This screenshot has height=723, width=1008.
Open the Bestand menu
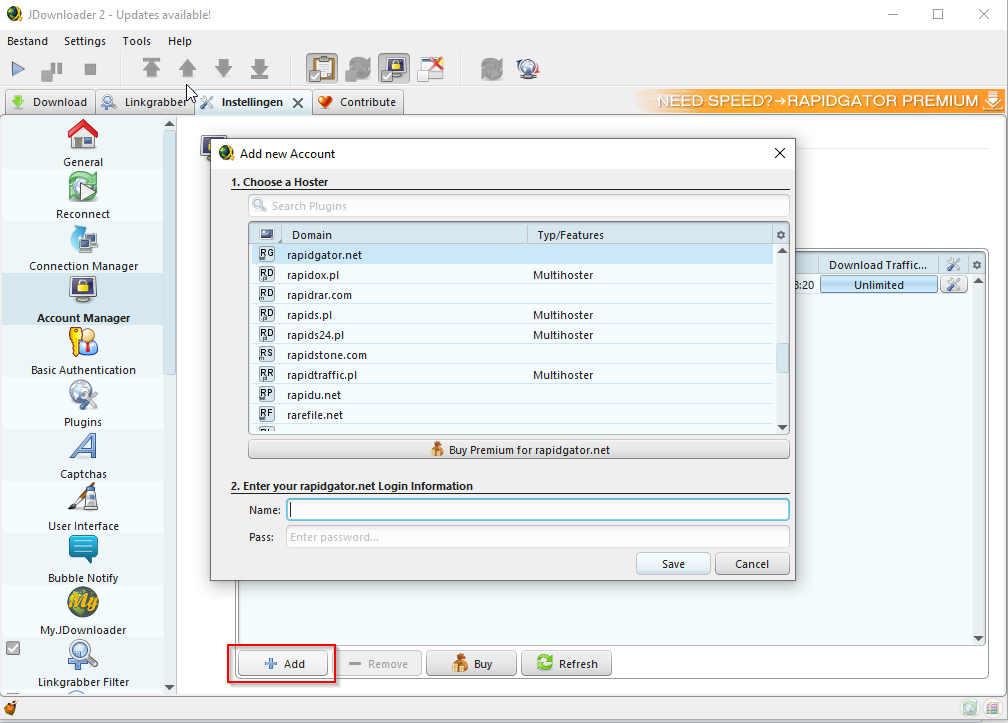tap(27, 41)
